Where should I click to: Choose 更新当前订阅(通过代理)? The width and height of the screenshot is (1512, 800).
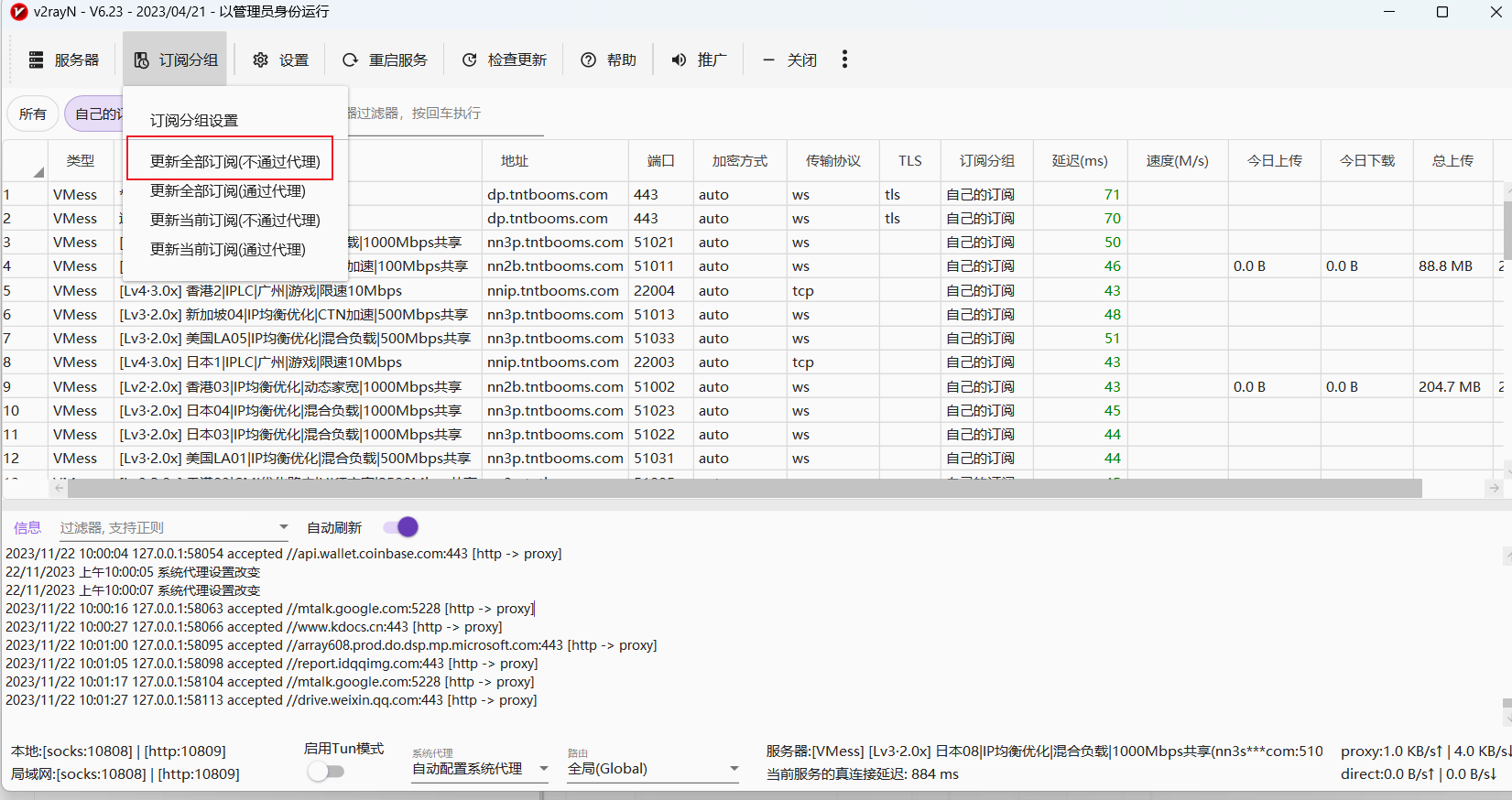[227, 249]
